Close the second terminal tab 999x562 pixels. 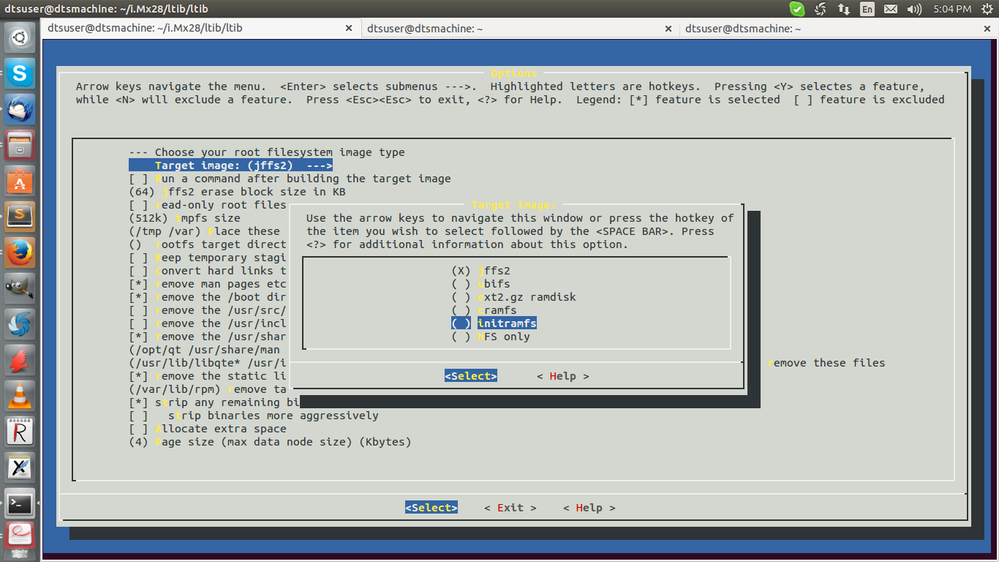[x=668, y=28]
